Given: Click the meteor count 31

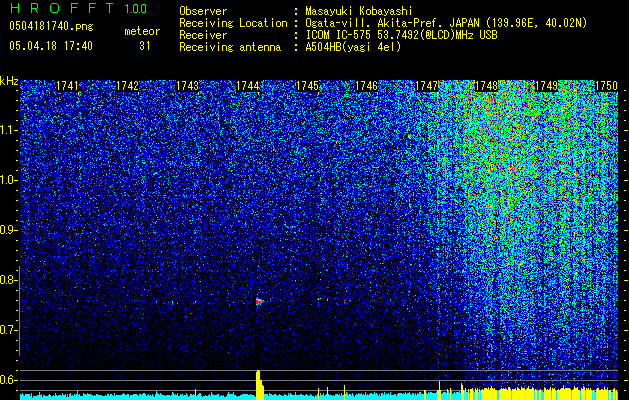Looking at the screenshot, I should (x=145, y=46).
